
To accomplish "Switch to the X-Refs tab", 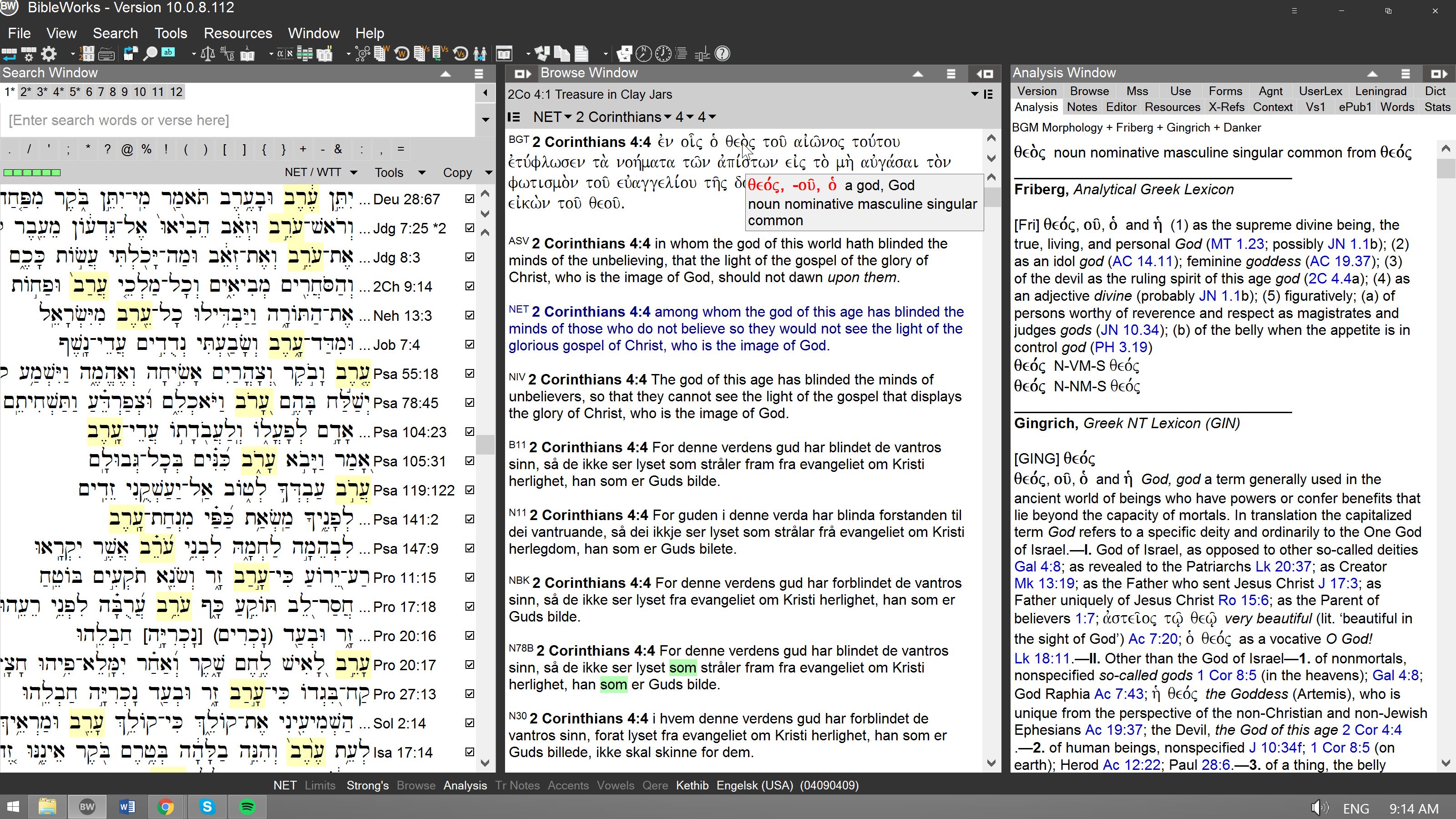I will 1226,107.
